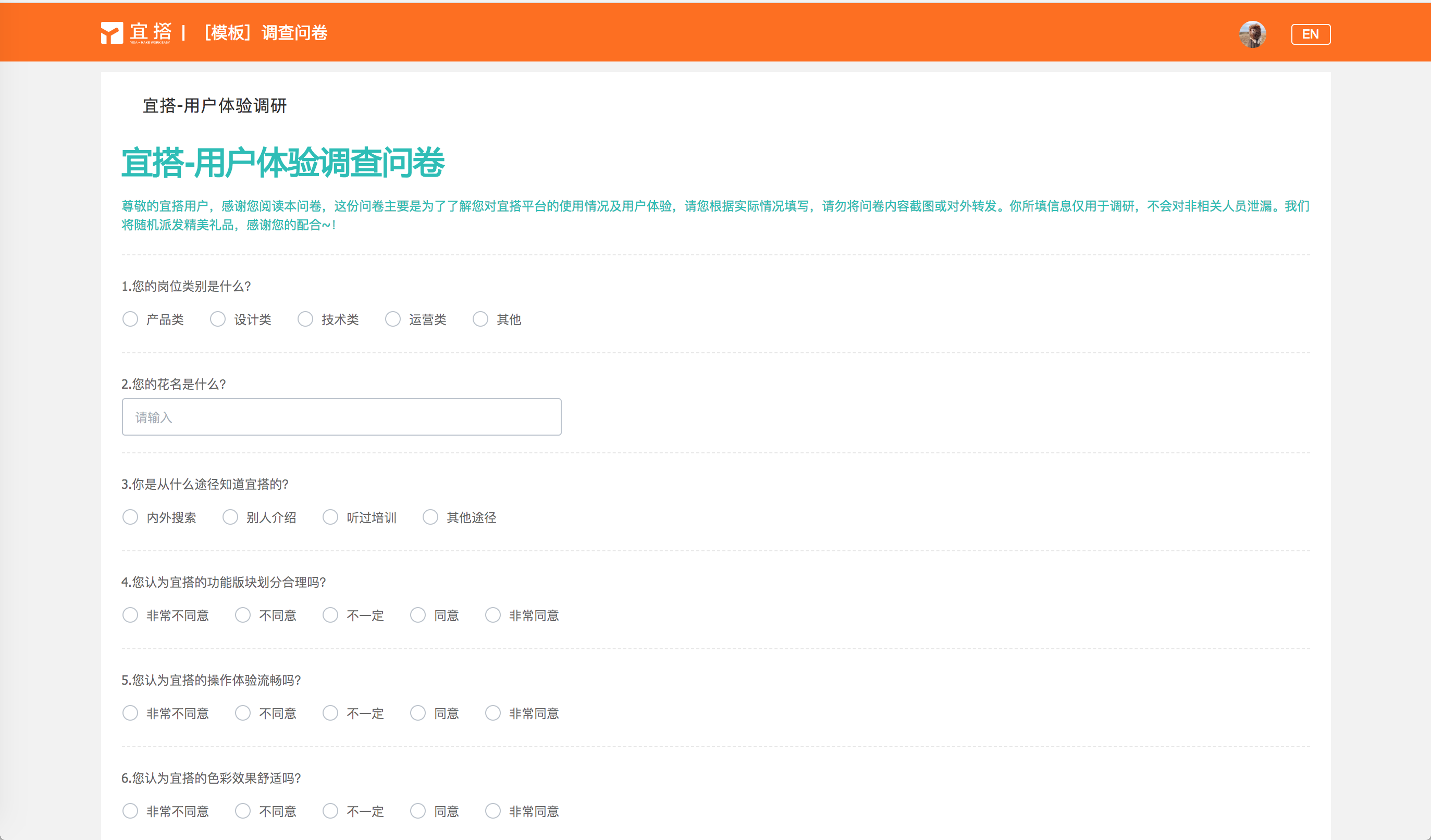
Task: Choose 非常不同意 for question 4
Action: pyautogui.click(x=131, y=615)
